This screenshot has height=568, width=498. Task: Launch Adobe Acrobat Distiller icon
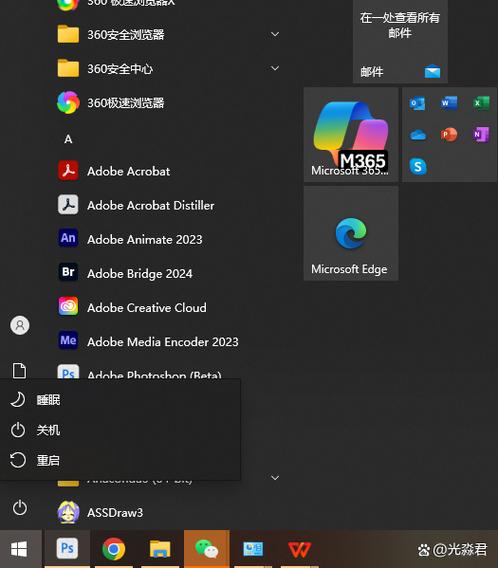[68, 205]
